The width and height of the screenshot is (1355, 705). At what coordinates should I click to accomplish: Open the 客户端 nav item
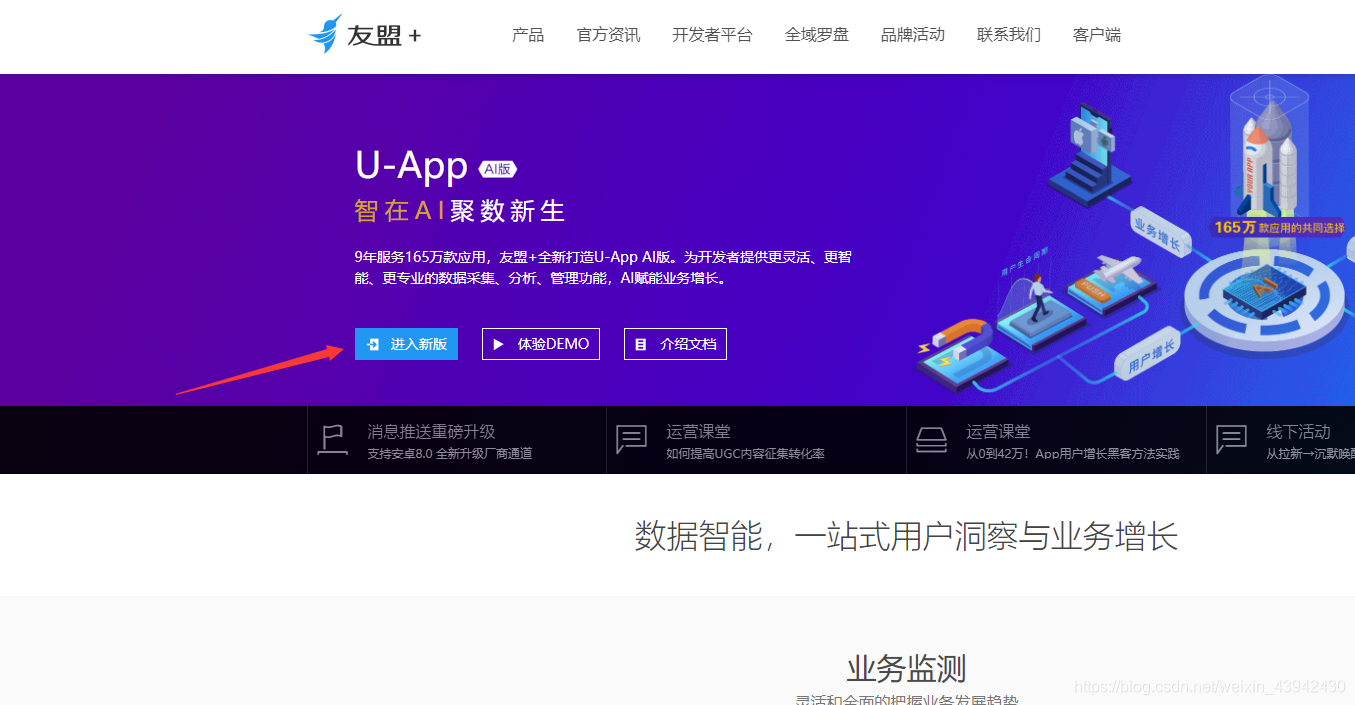point(1097,35)
